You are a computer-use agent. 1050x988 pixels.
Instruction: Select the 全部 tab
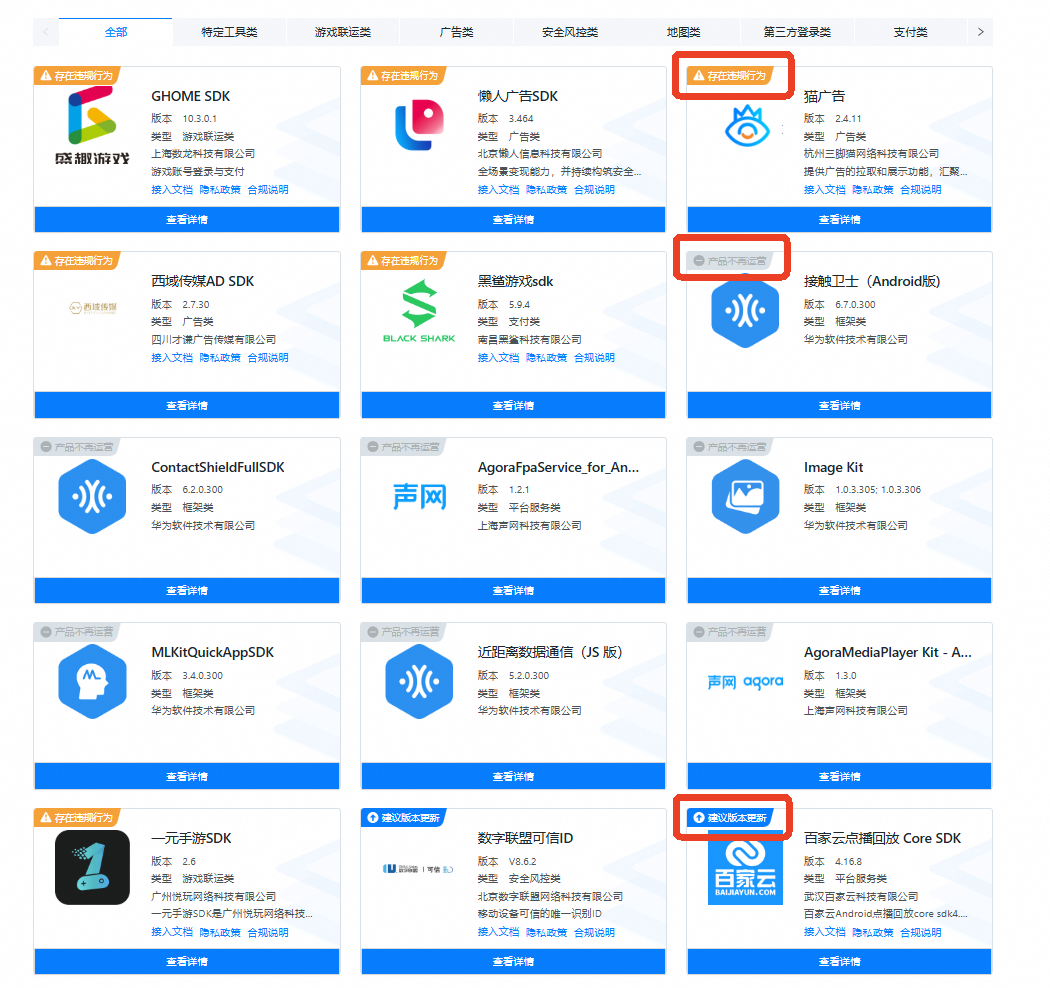point(116,32)
